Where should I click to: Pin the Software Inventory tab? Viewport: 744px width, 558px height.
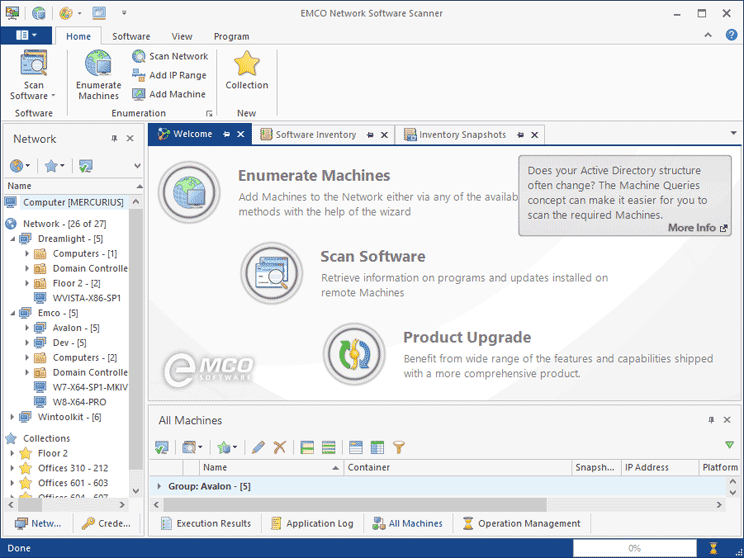370,135
